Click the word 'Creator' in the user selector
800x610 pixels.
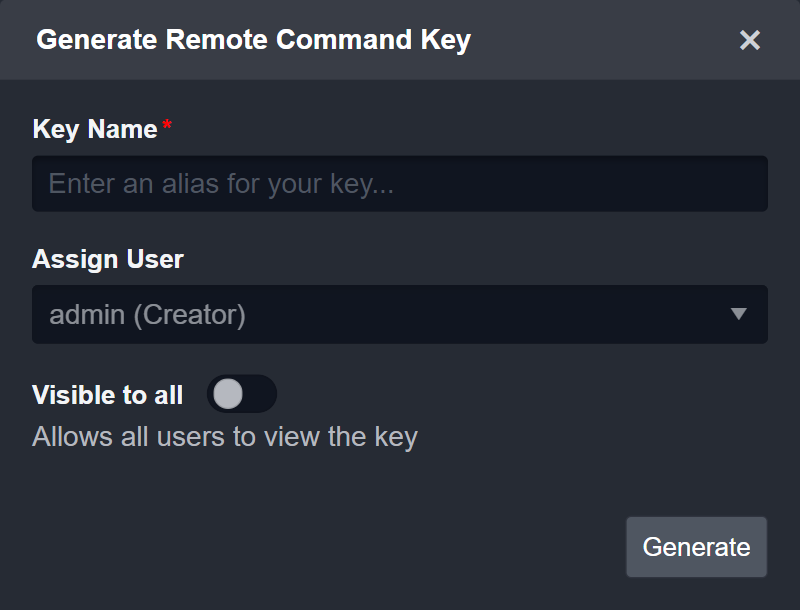(189, 314)
